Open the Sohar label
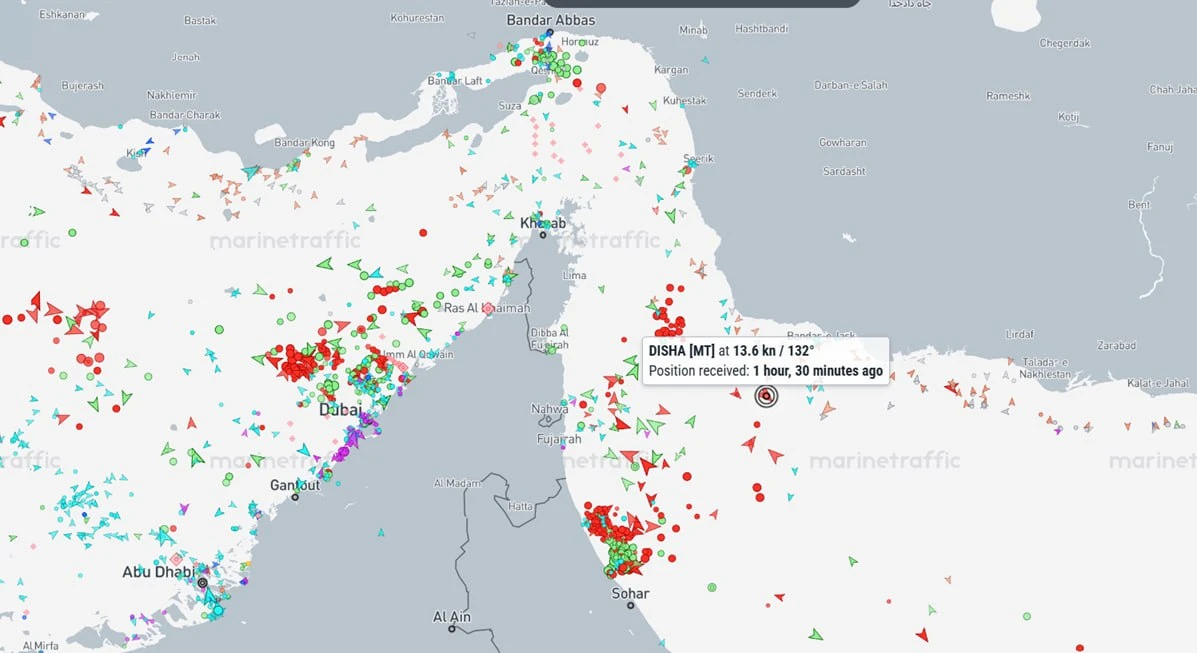Image resolution: width=1197 pixels, height=653 pixels. [631, 593]
